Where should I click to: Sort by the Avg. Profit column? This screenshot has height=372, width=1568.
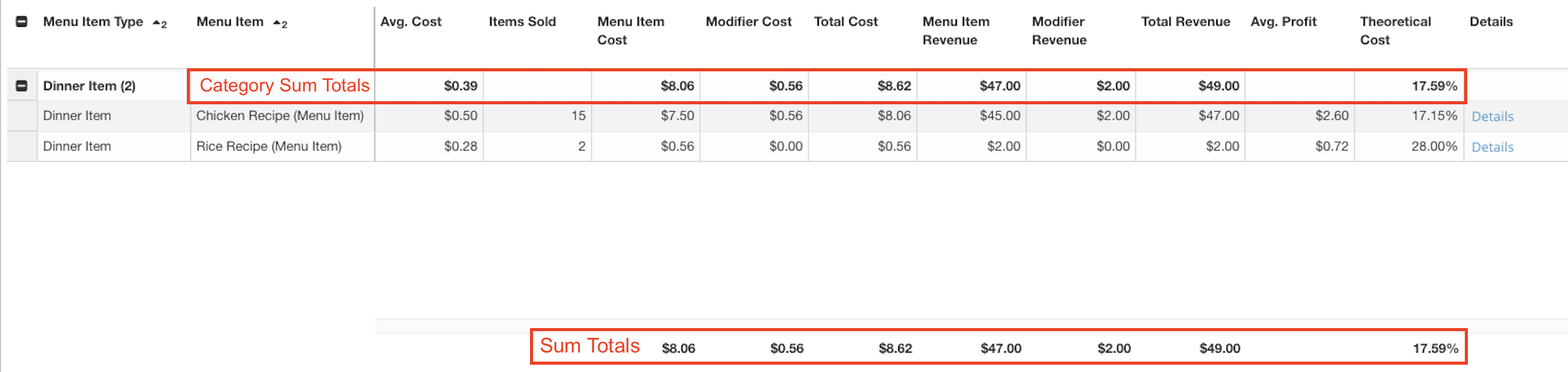[1283, 21]
